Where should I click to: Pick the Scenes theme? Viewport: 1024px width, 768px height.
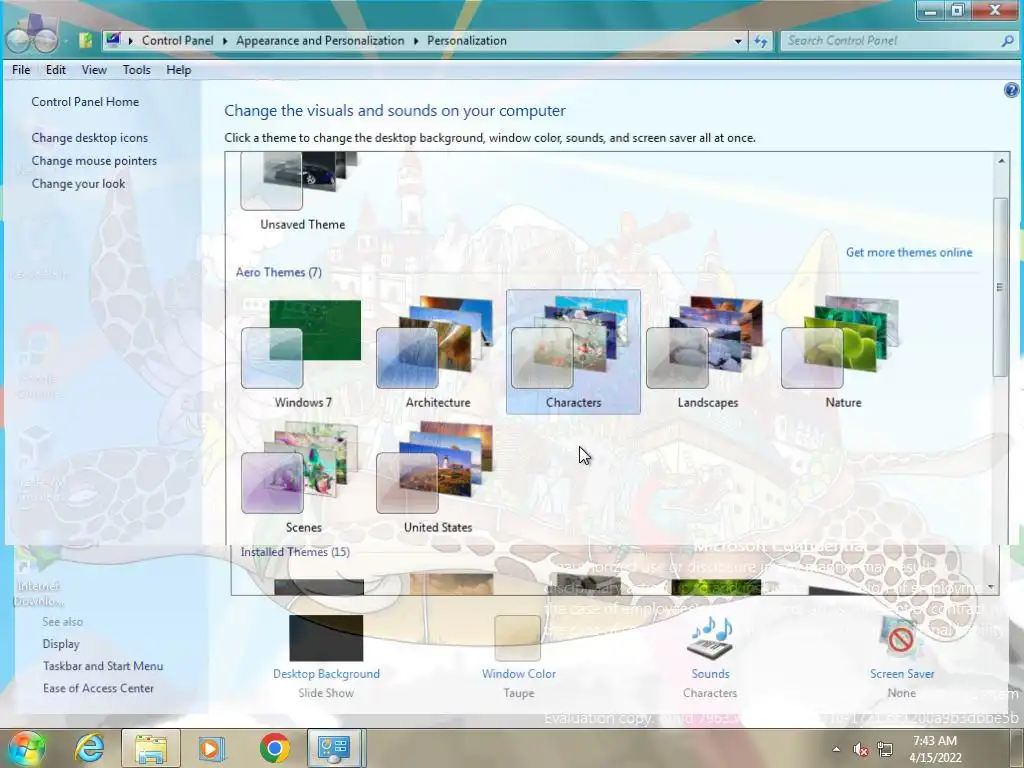303,477
